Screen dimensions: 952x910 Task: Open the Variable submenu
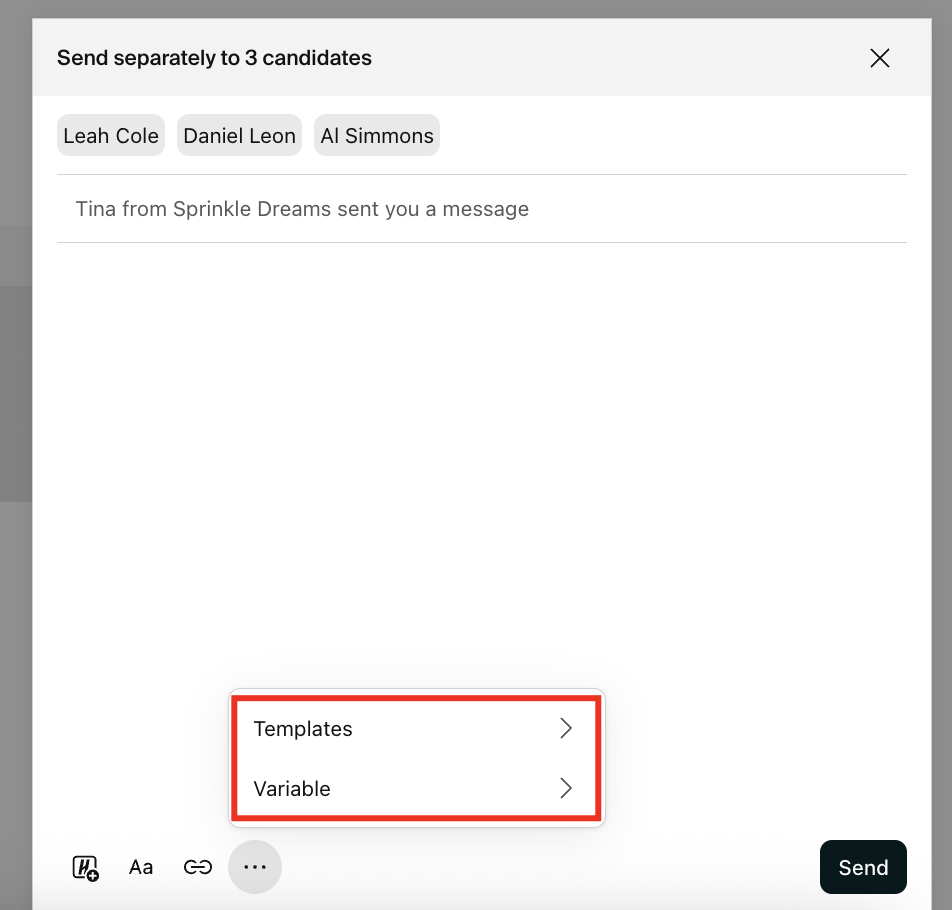[292, 789]
